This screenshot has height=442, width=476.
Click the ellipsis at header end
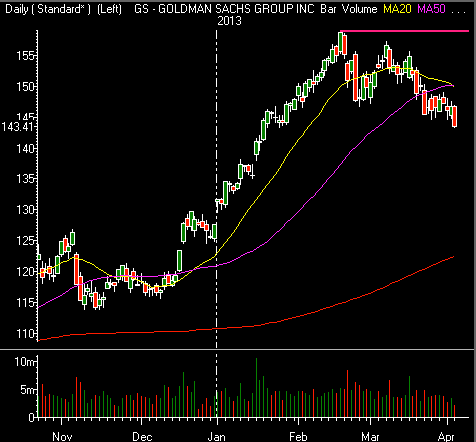[458, 11]
